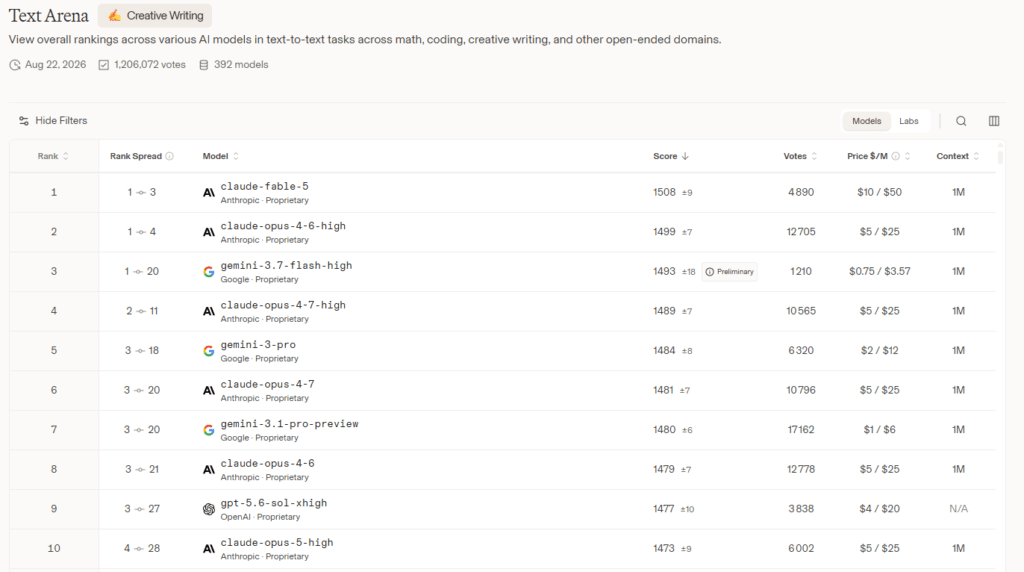
Task: Open the claude-fable-5 model link
Action: click(264, 187)
